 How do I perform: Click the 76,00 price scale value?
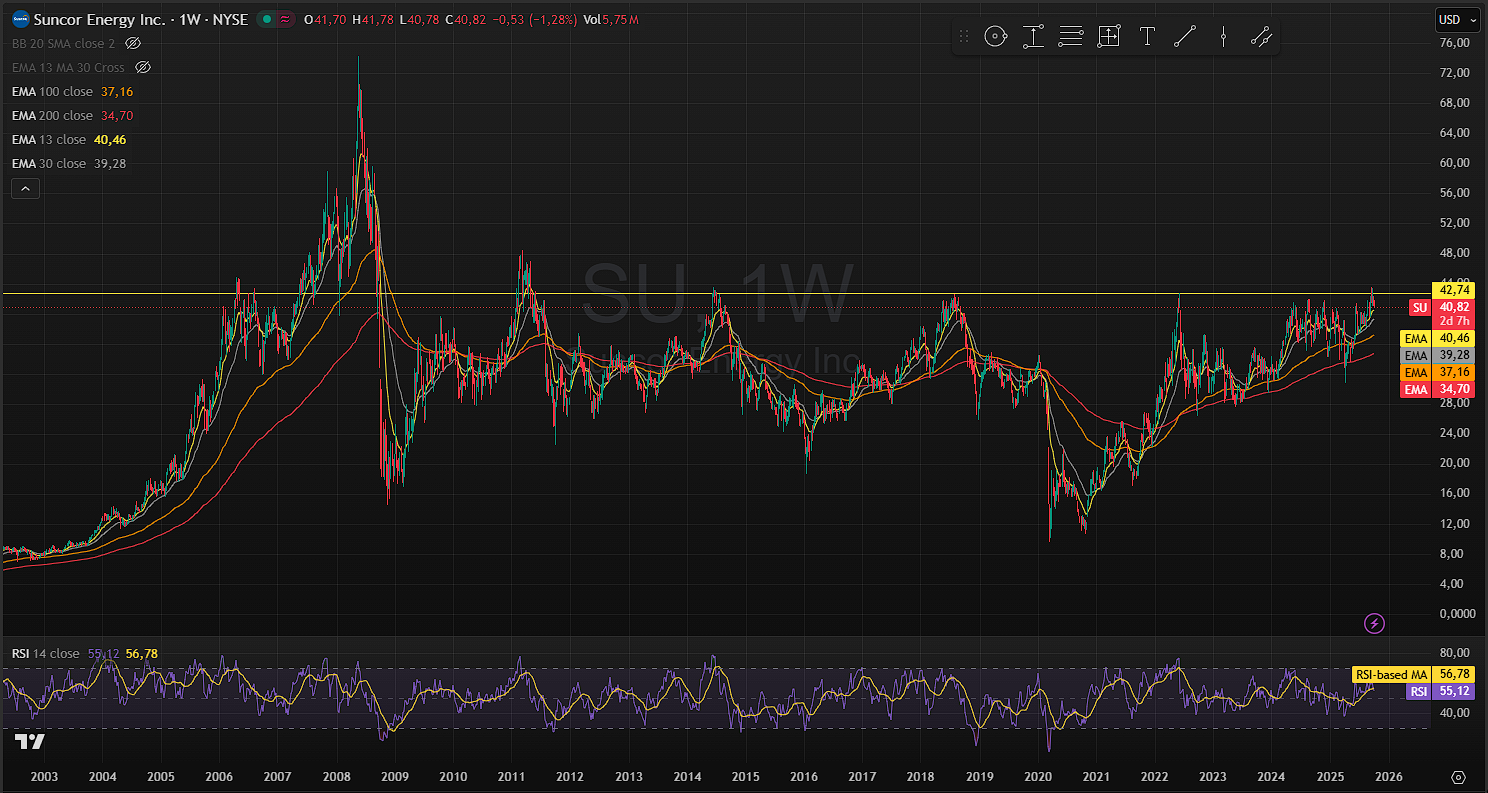(1453, 43)
